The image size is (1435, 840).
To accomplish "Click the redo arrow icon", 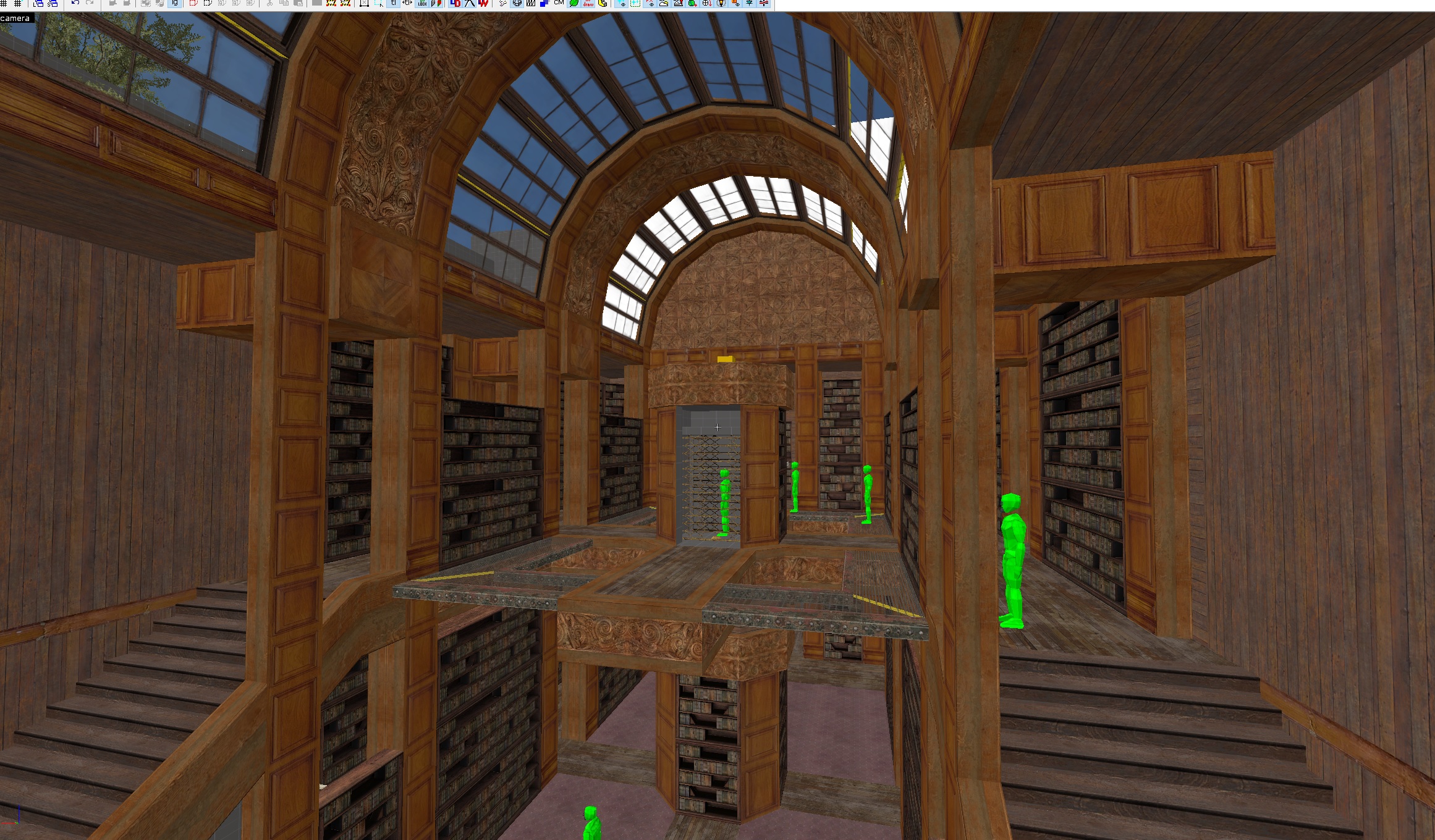I will [90, 4].
